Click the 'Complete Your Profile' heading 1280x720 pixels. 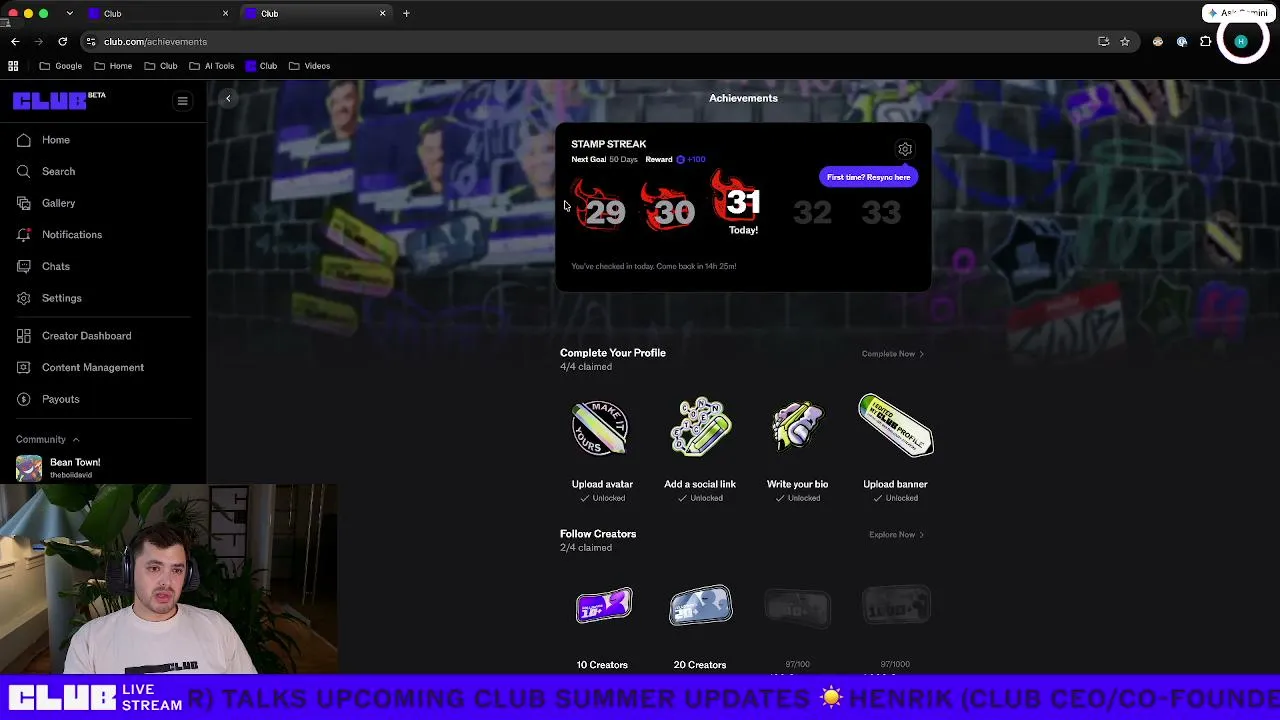tap(613, 353)
